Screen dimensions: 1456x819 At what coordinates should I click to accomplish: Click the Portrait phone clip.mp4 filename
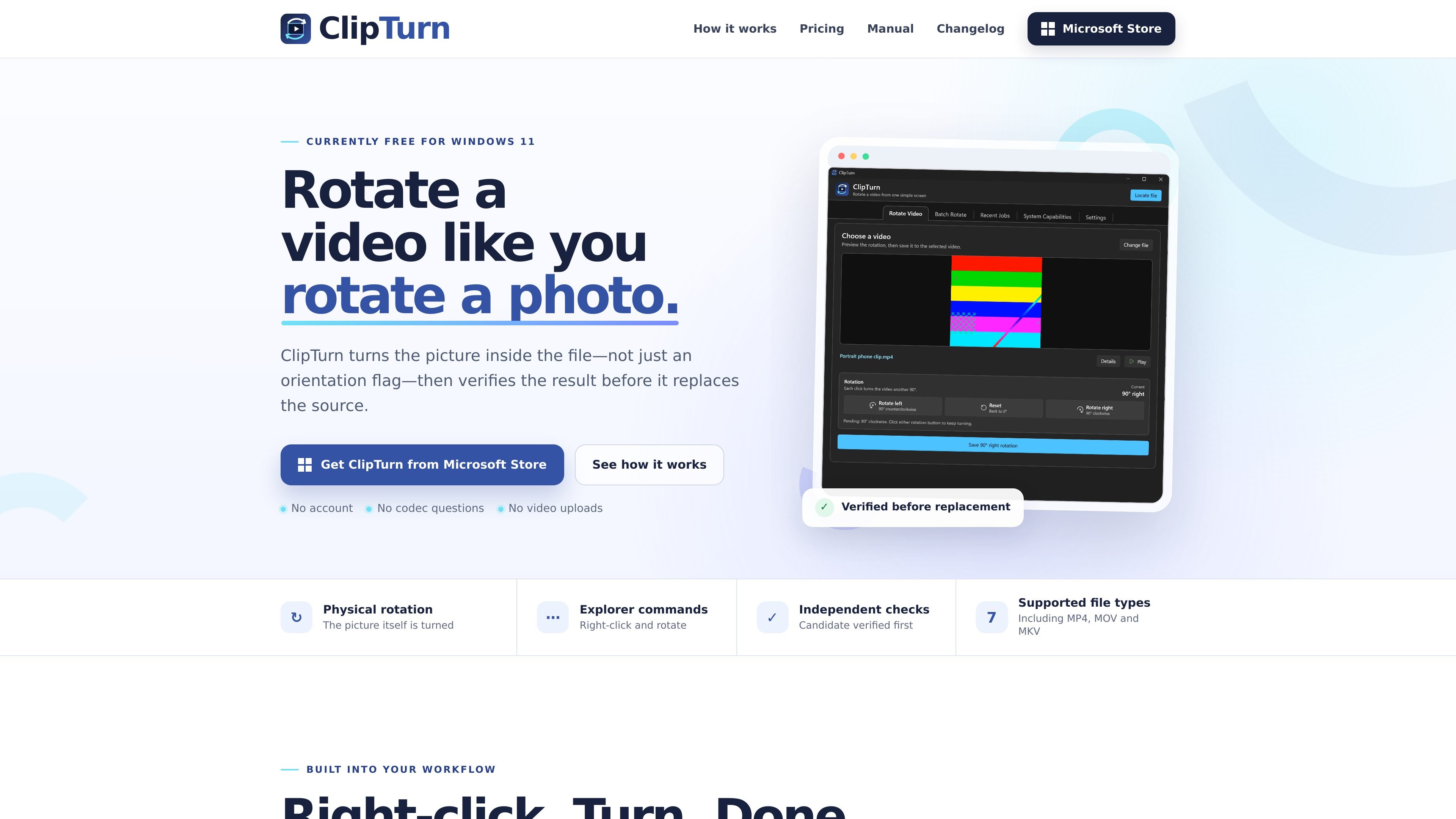[866, 357]
